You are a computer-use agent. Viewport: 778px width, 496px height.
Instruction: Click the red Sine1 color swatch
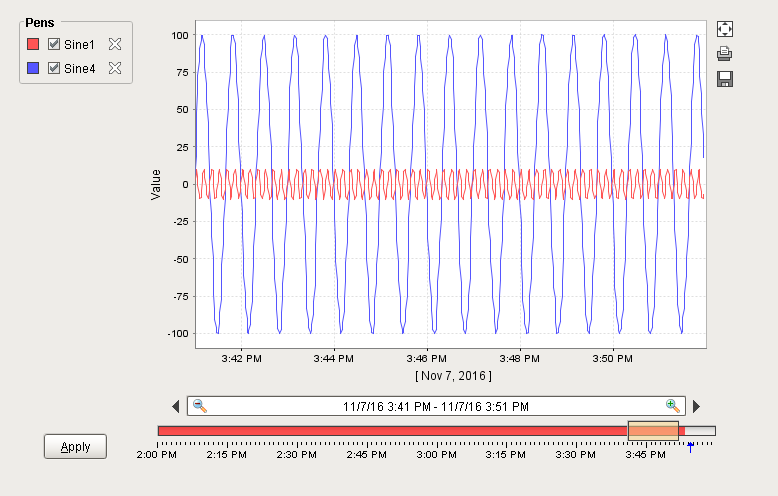tap(33, 44)
